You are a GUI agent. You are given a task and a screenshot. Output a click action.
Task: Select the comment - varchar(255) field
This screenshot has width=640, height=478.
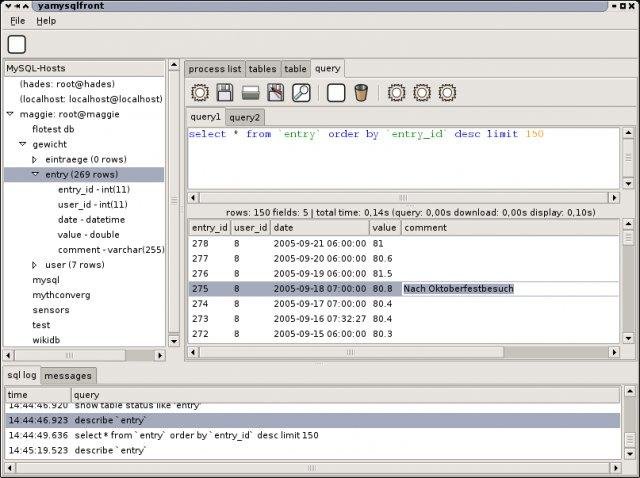pos(111,250)
